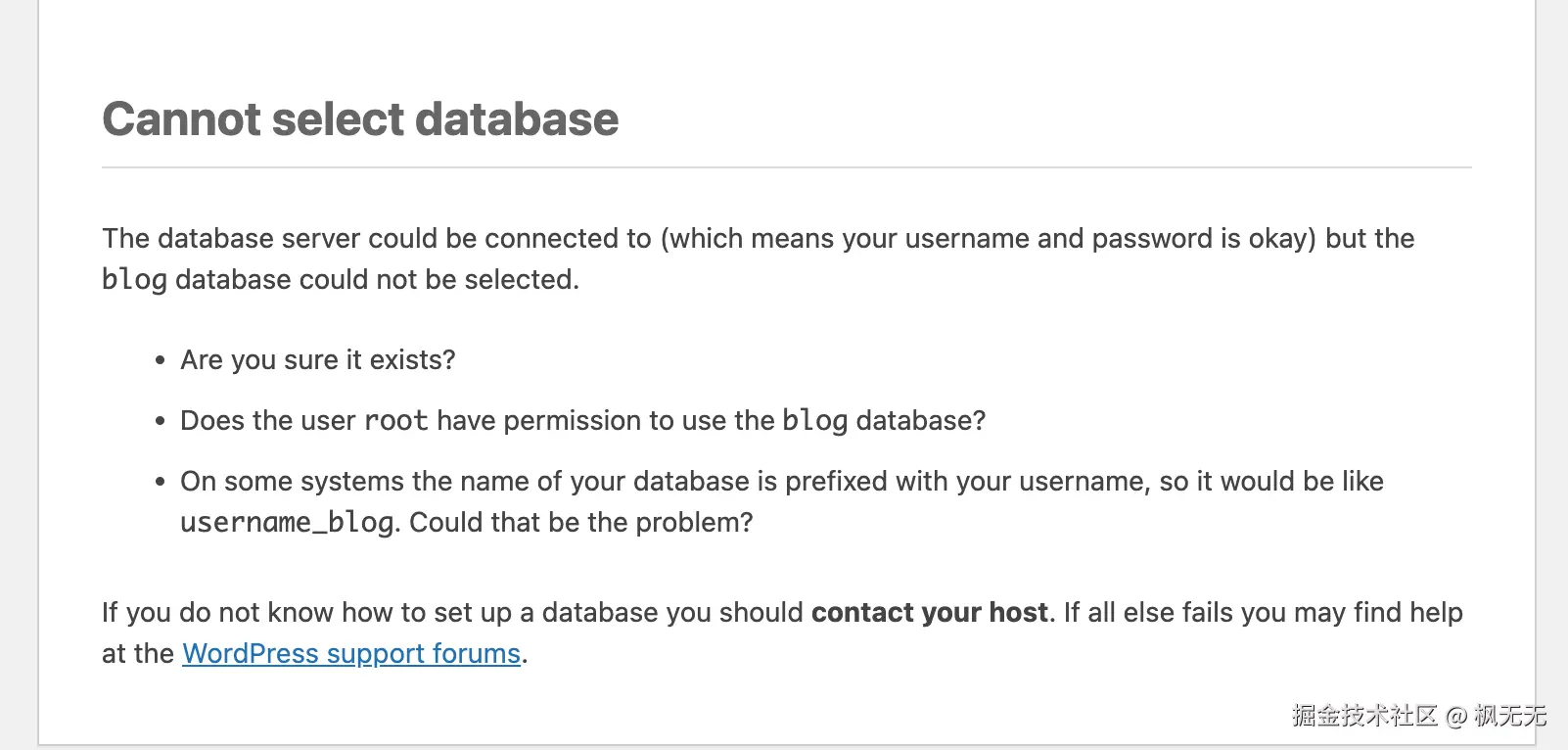
Task: Click the bullet dot before "On some systems"
Action: click(161, 483)
